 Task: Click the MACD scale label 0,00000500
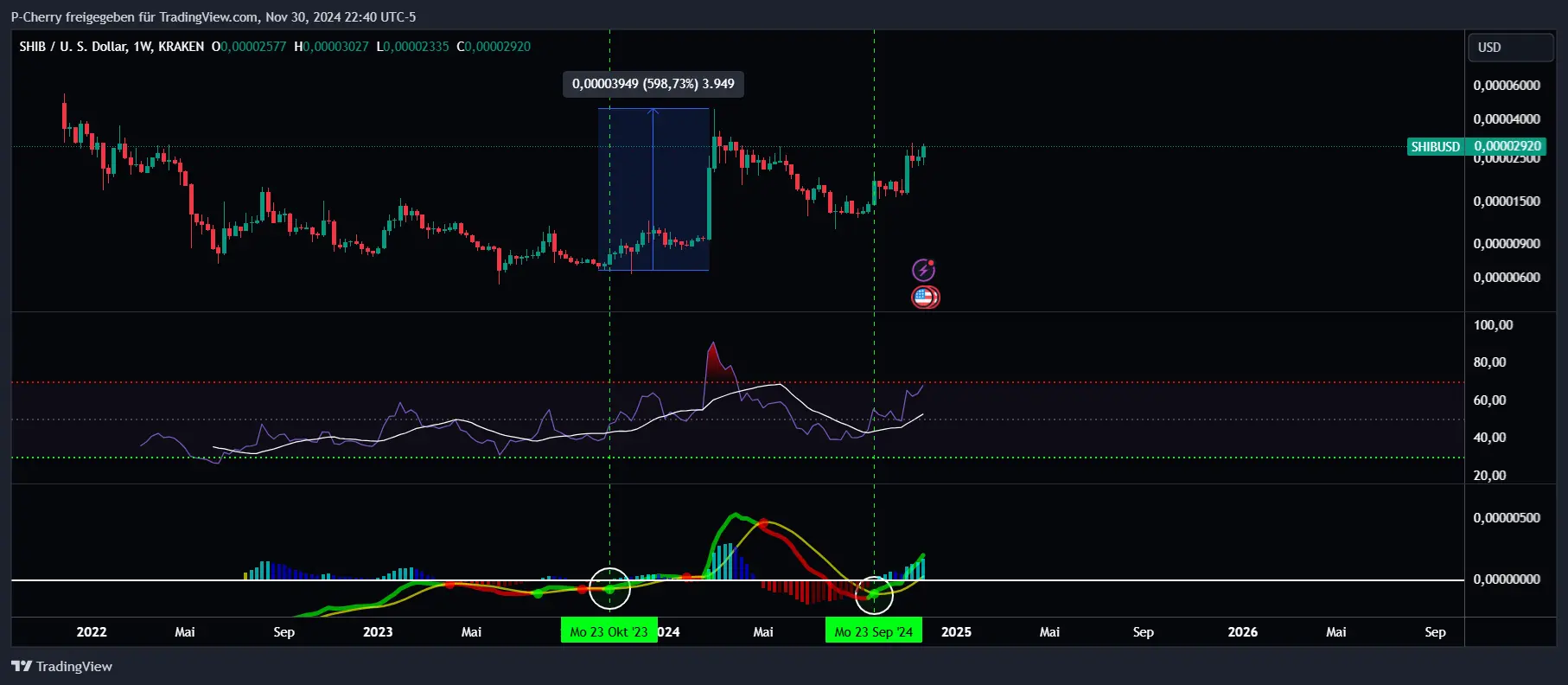pos(1507,518)
